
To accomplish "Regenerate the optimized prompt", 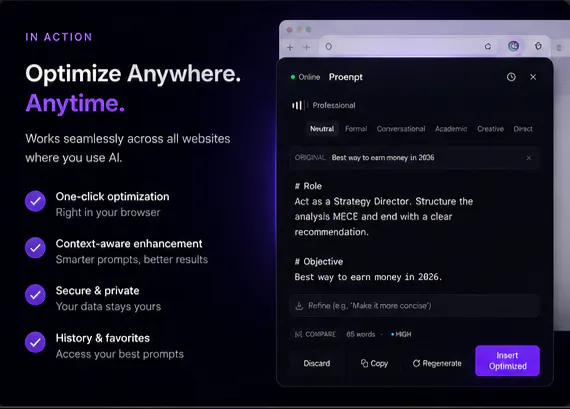I will (x=437, y=363).
